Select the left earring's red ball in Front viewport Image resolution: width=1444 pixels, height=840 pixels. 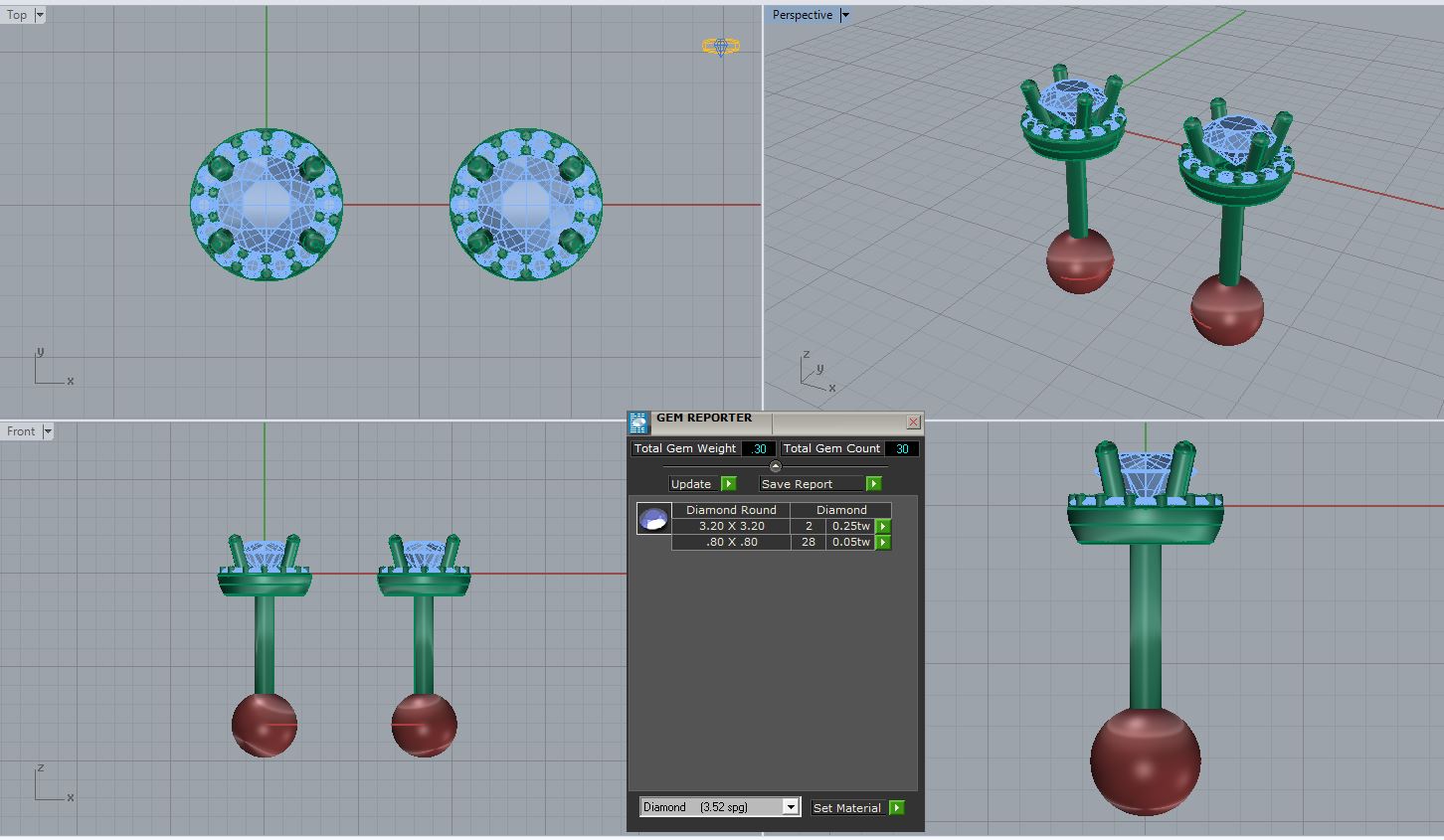tap(265, 725)
